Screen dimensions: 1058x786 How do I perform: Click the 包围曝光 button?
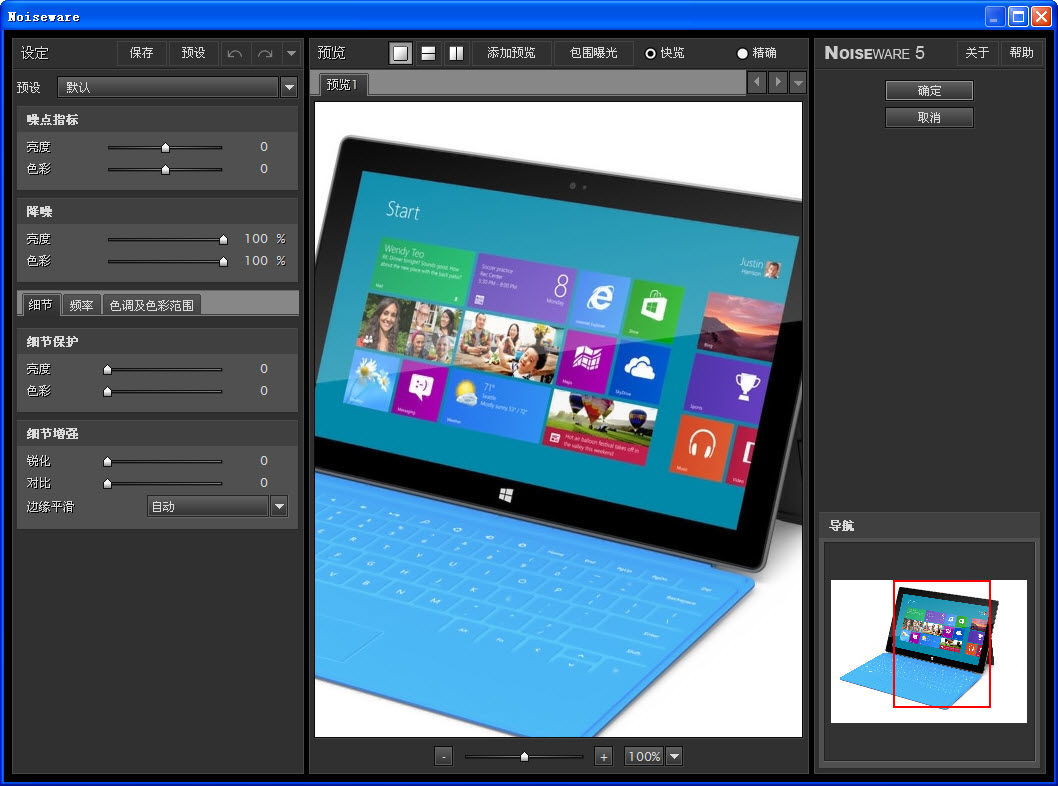(x=593, y=53)
